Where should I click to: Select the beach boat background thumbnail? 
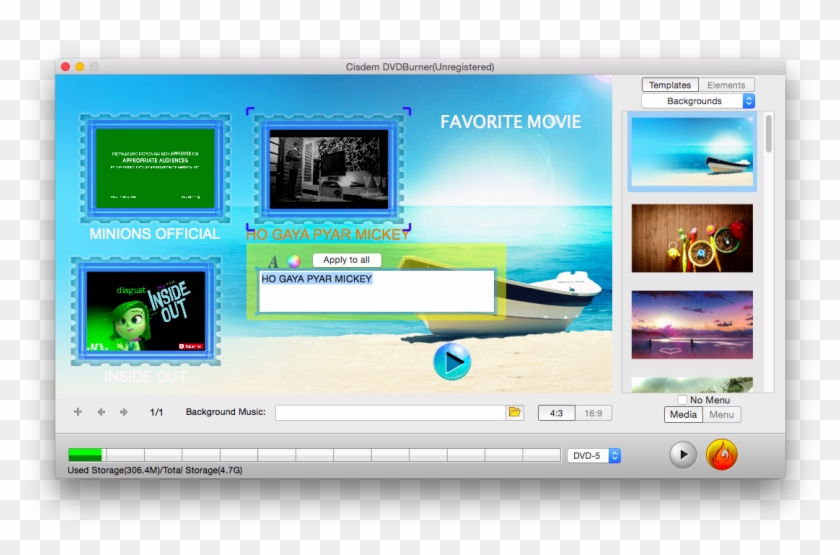point(692,152)
